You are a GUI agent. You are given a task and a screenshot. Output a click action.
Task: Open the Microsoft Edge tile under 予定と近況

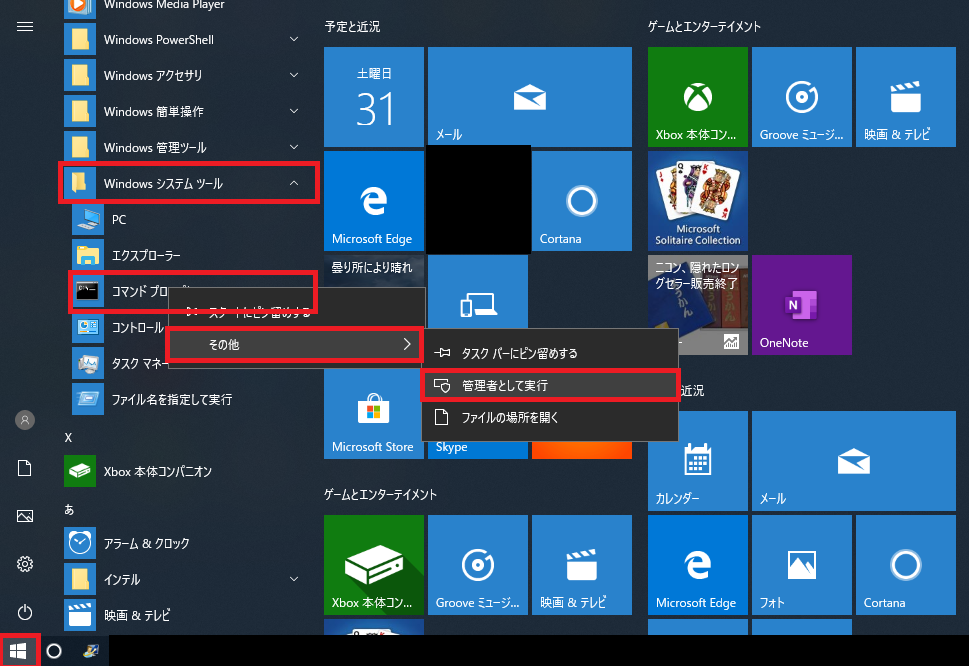coord(374,201)
